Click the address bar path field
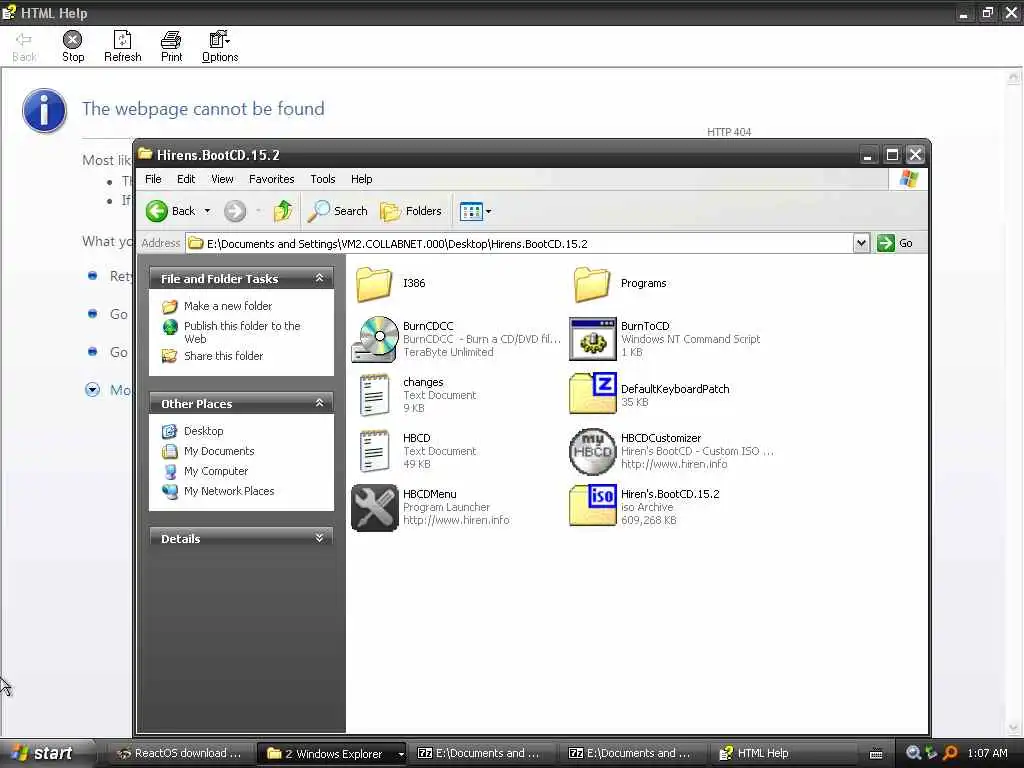Screen dimensions: 1024x768 519,244
